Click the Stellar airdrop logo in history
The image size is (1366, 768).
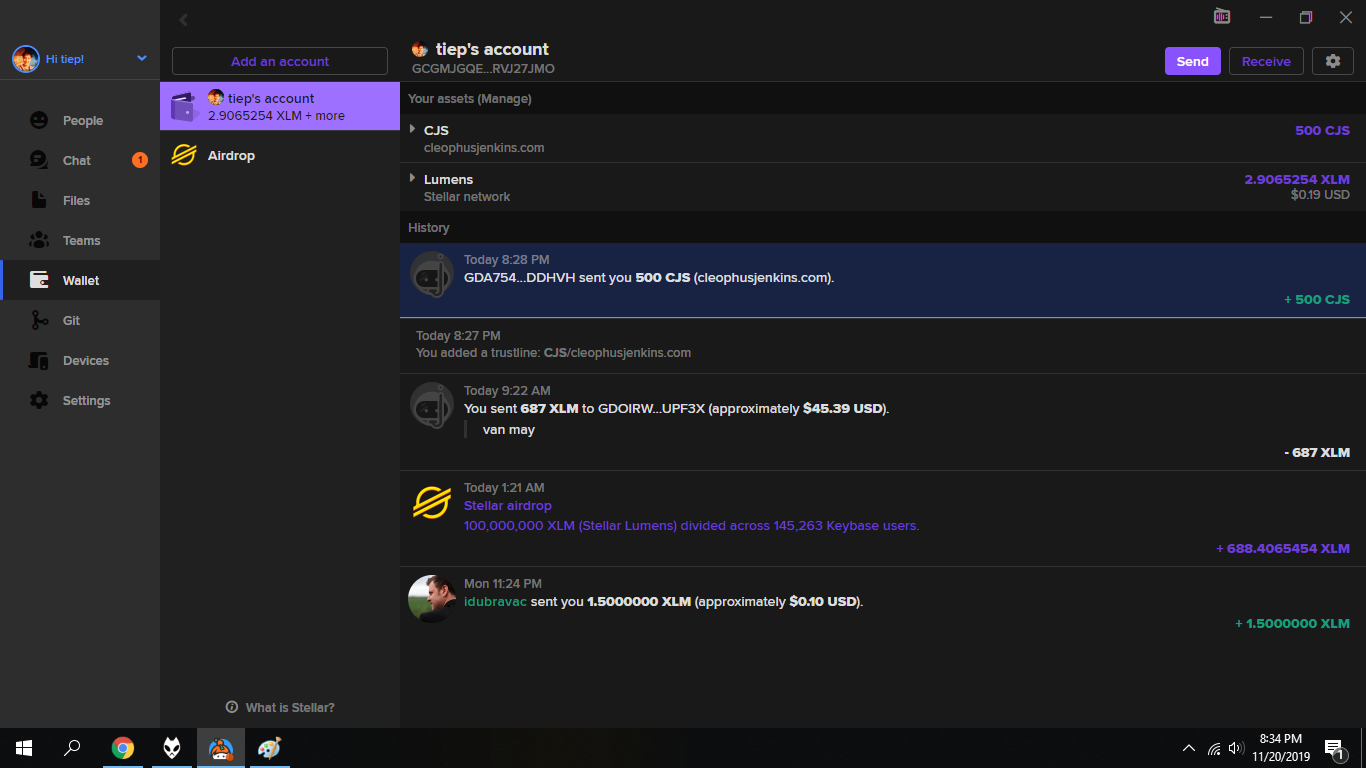(432, 502)
